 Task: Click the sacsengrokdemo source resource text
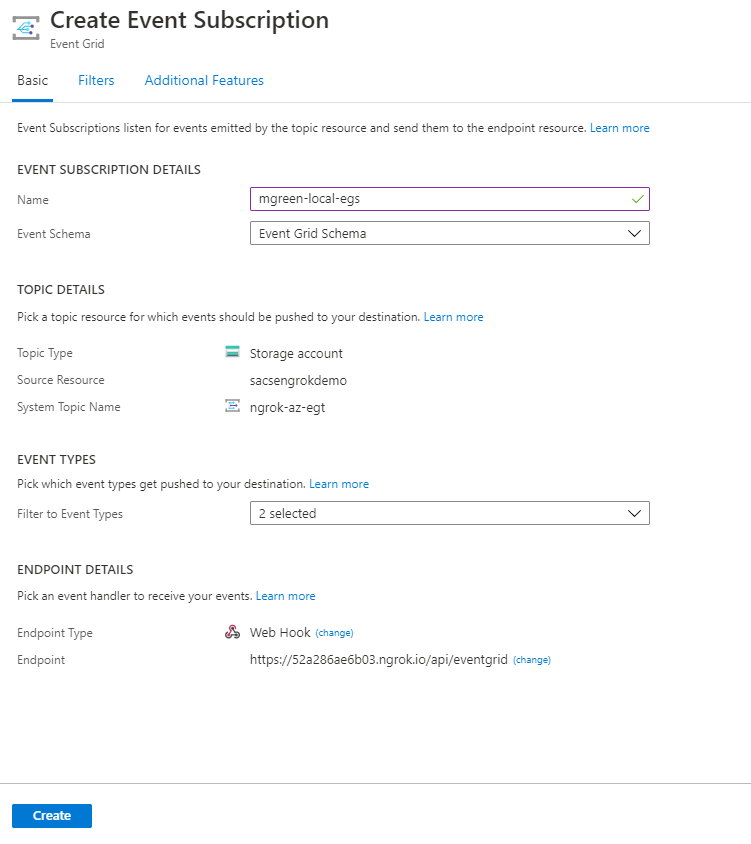tap(298, 381)
